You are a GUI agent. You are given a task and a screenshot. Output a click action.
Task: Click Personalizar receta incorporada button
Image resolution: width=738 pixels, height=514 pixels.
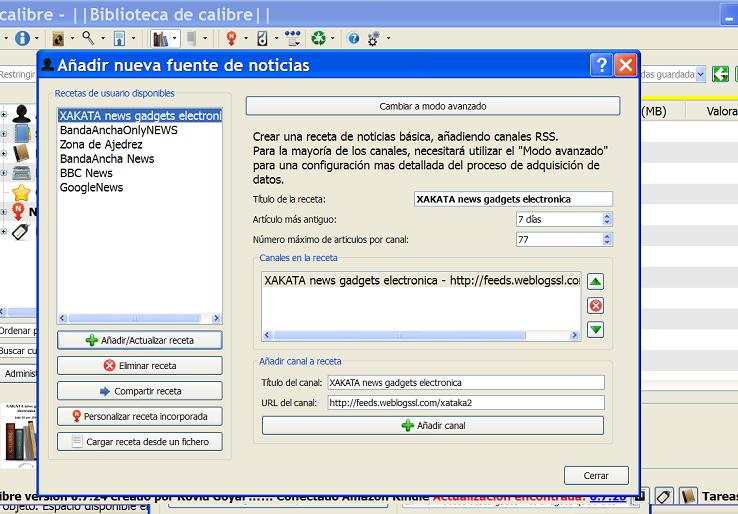(140, 417)
